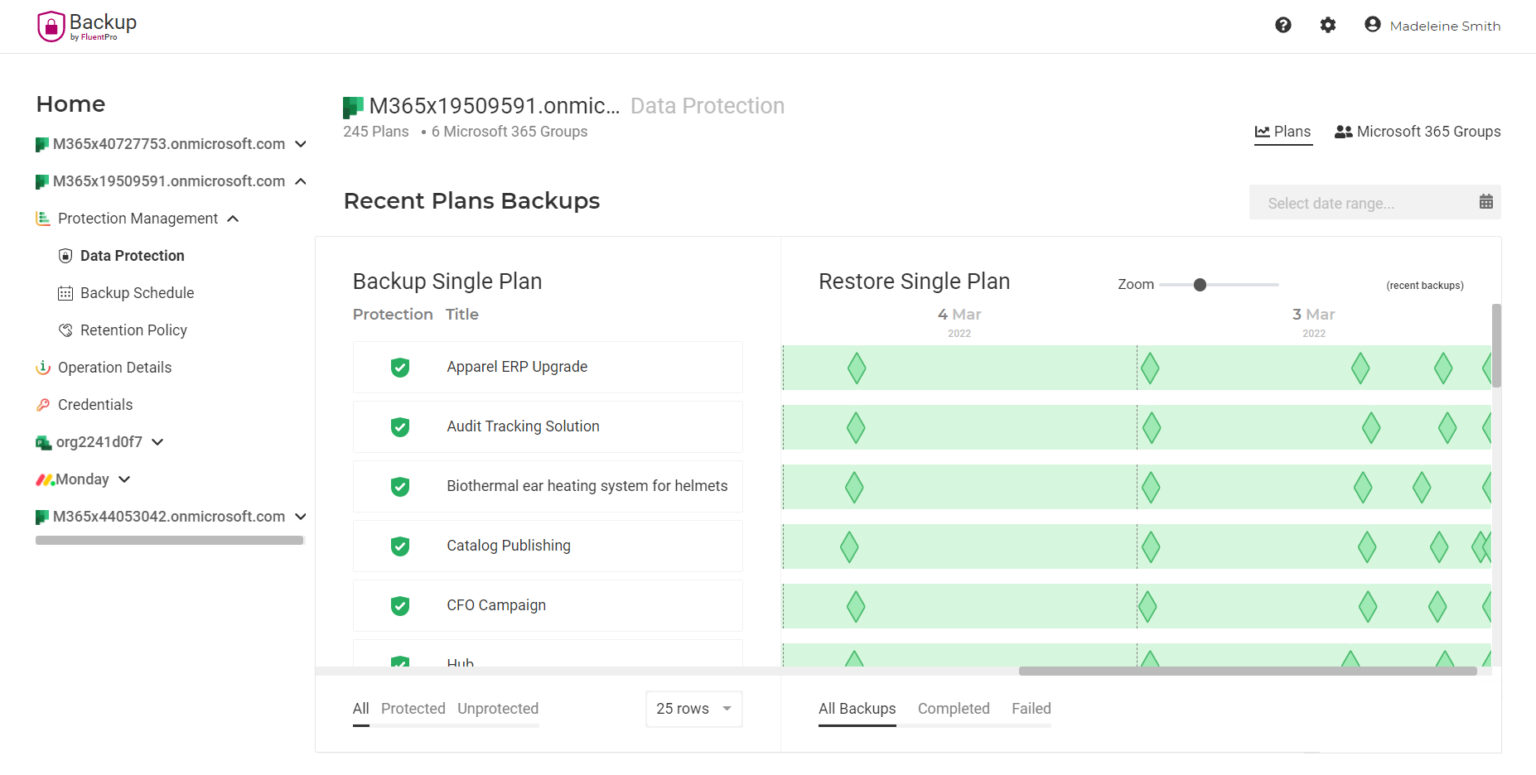
Task: Open the 25 rows dropdown
Action: pyautogui.click(x=694, y=708)
